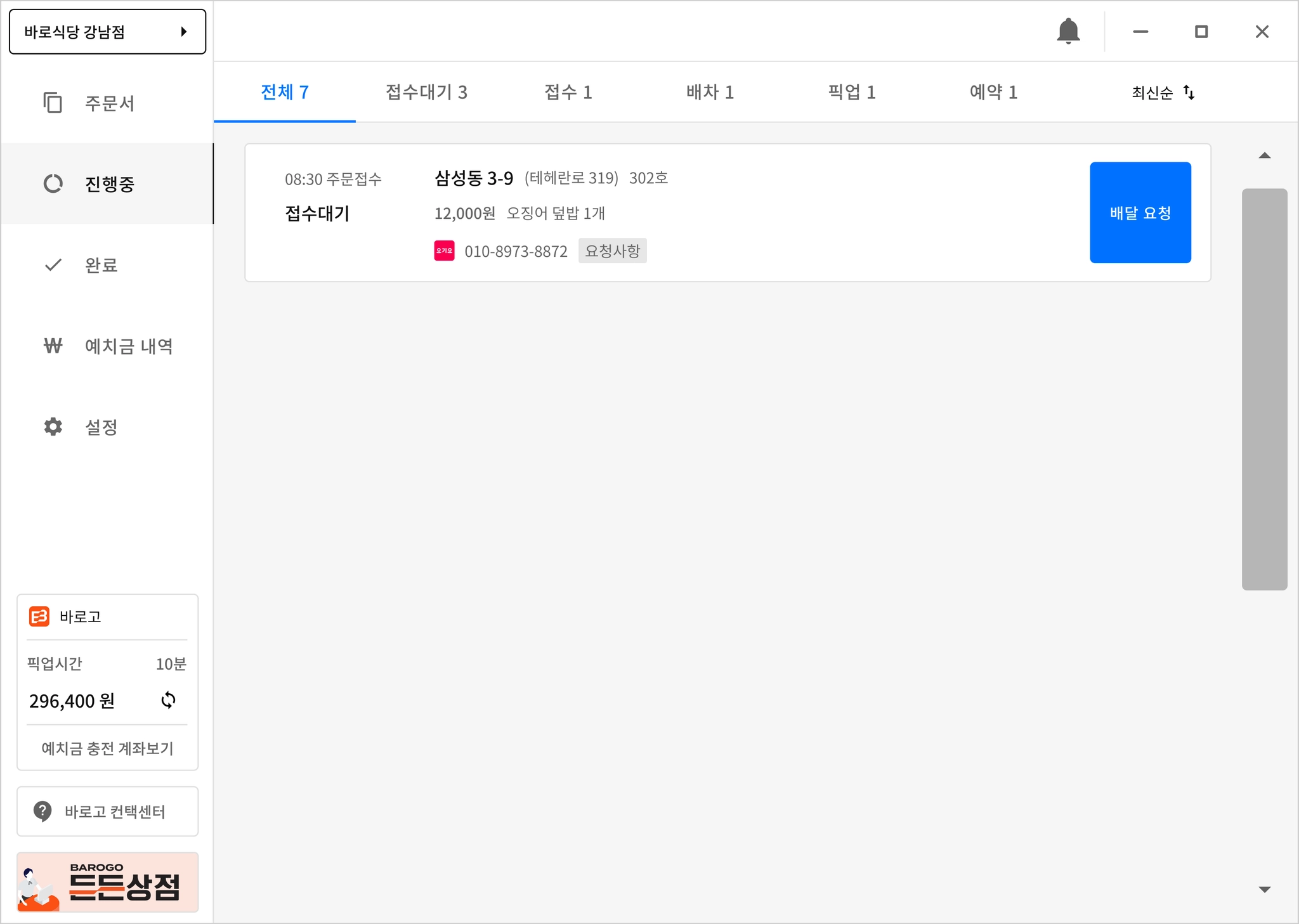Click the scrollbar up arrow
The width and height of the screenshot is (1299, 924).
point(1264,156)
